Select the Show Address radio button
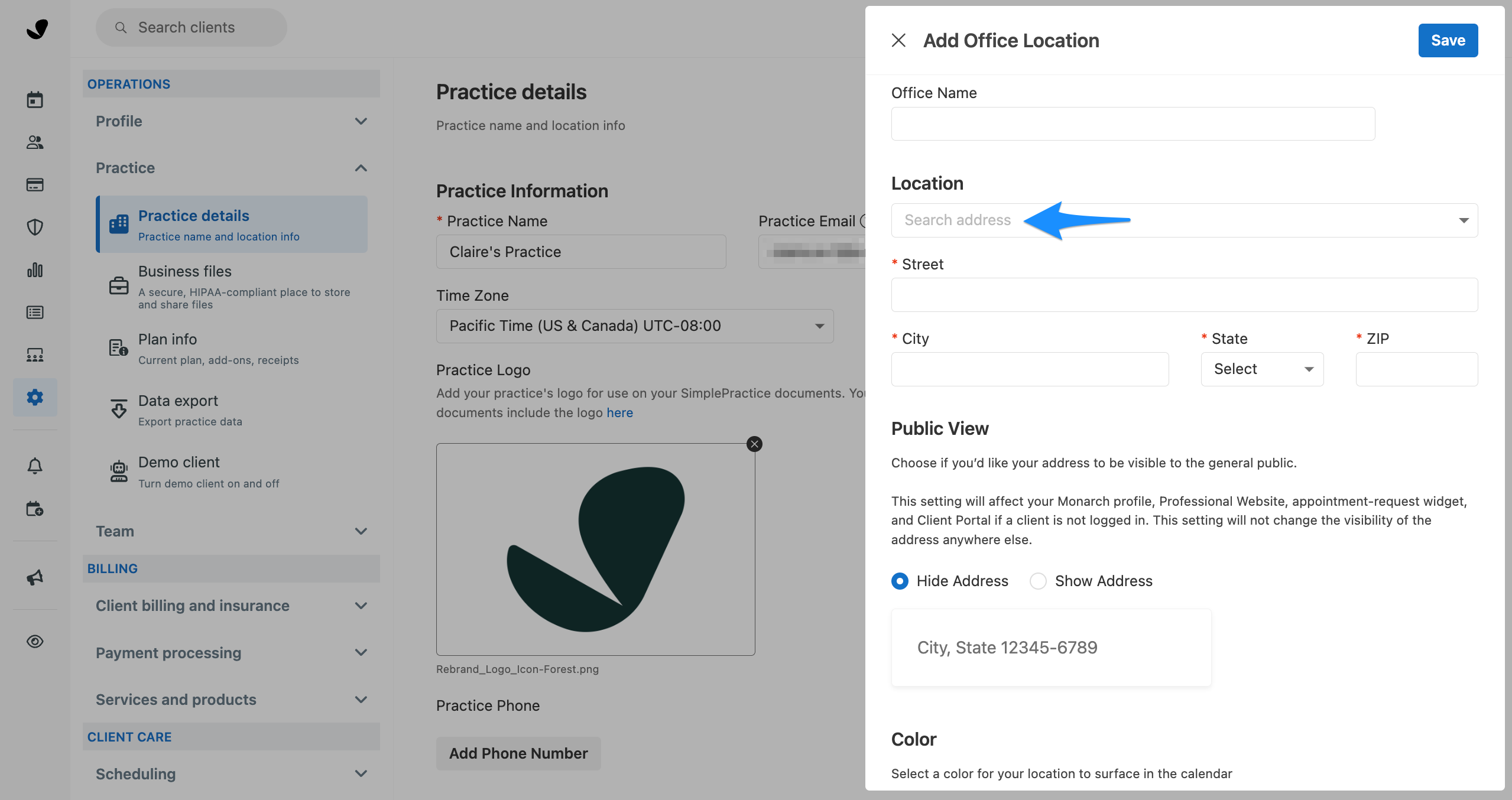Screen dimensions: 1512x800 click(x=1038, y=581)
